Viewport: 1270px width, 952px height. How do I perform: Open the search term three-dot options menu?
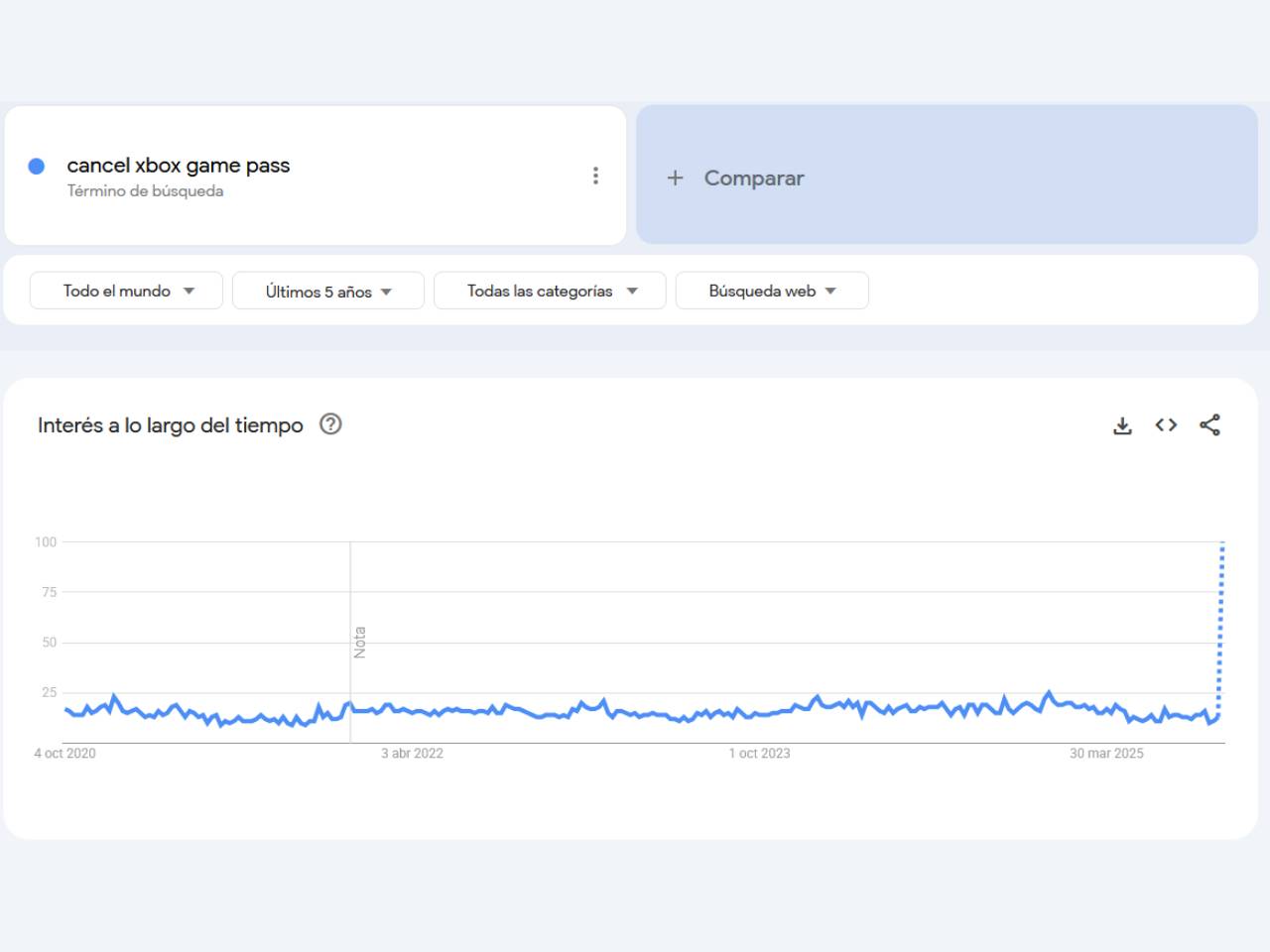coord(595,176)
